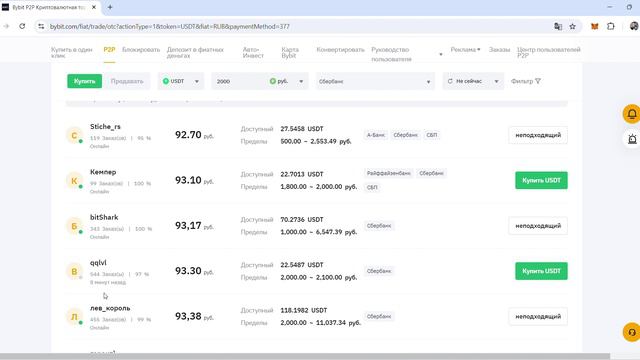Click limits 1,000.00 – 6,547.39 руб.
The height and width of the screenshot is (360, 640).
click(319, 232)
